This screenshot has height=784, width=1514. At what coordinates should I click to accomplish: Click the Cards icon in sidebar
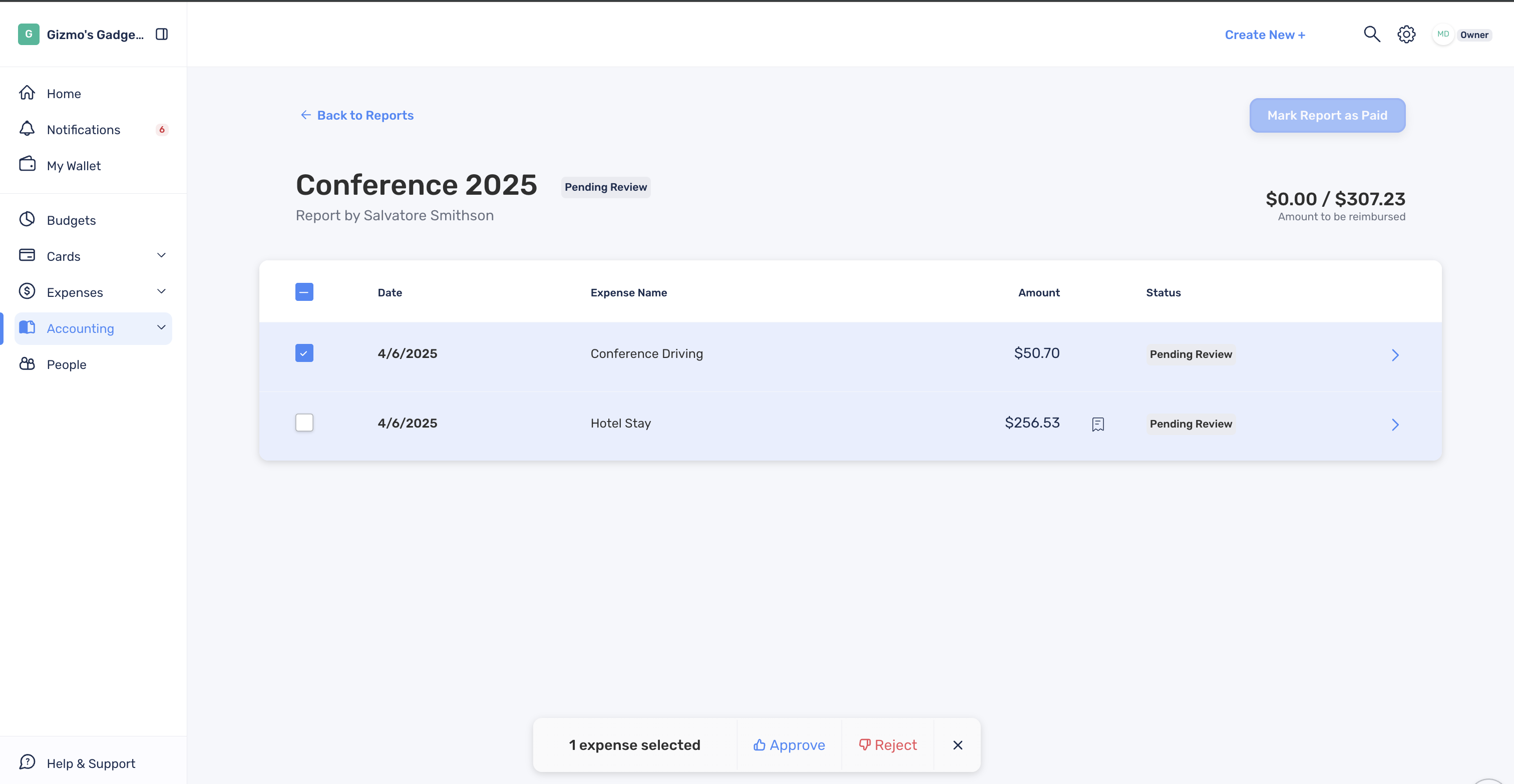[27, 255]
